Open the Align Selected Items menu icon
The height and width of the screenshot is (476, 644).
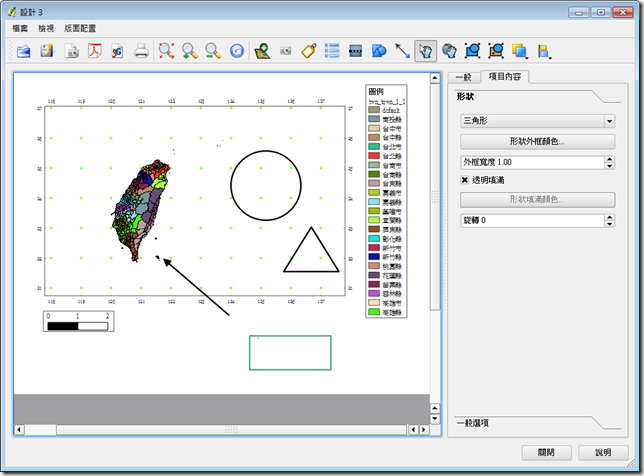[544, 51]
